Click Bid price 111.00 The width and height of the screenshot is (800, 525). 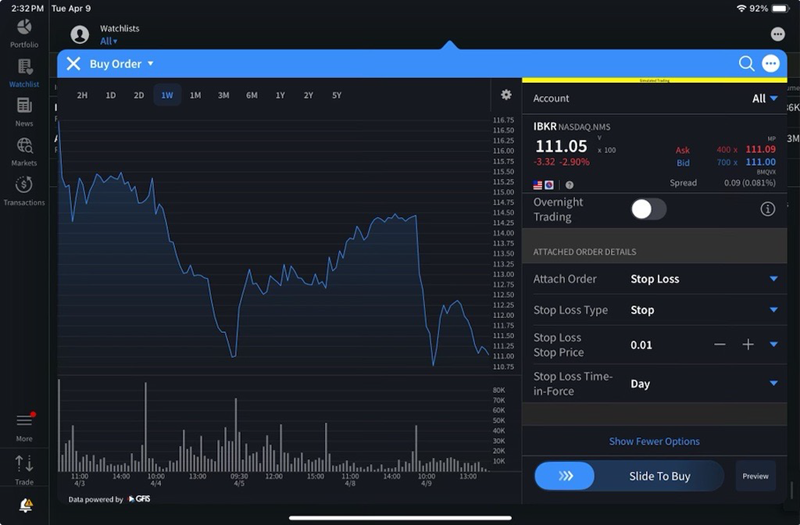[760, 162]
